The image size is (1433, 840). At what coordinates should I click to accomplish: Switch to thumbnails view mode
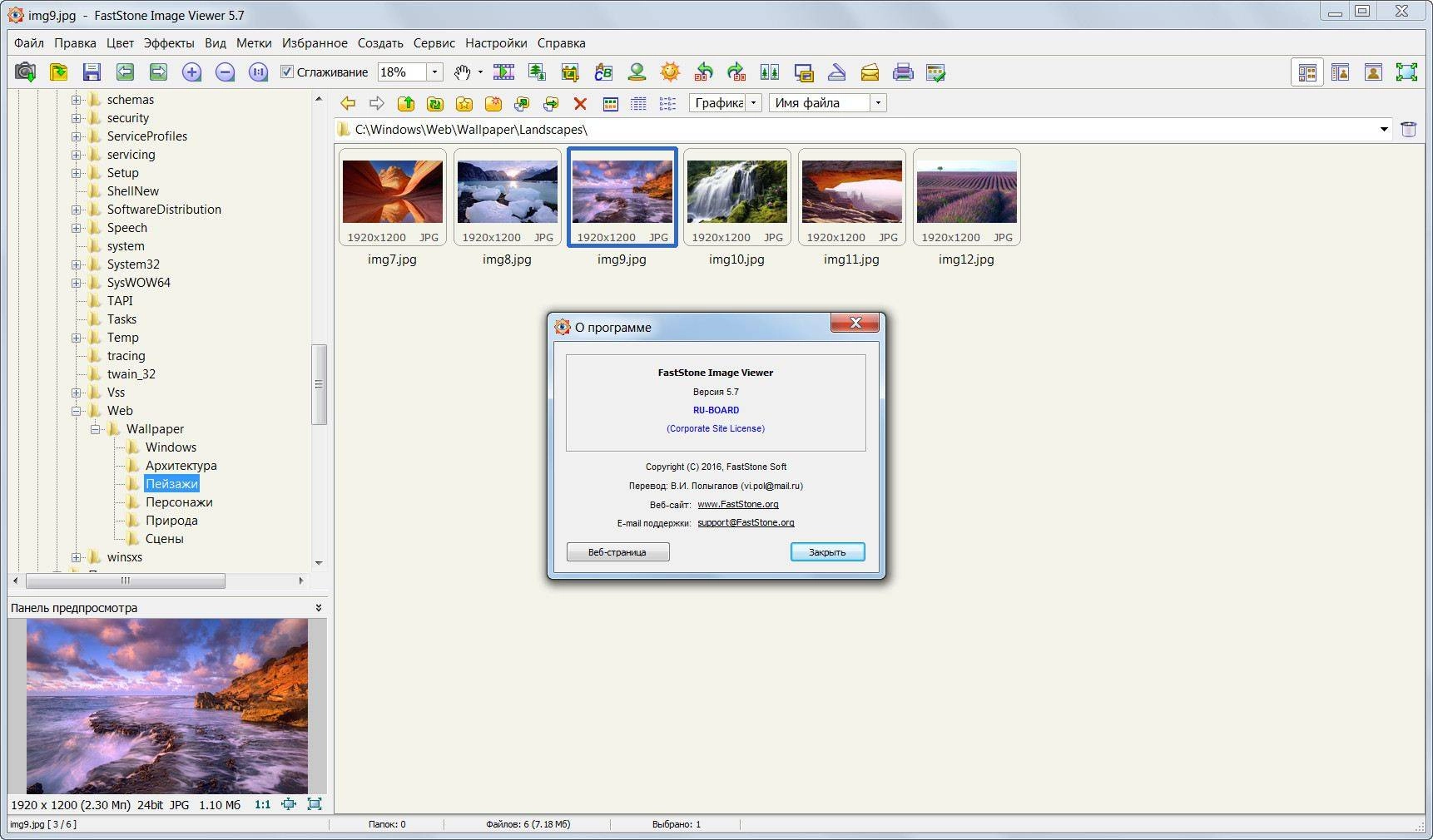click(611, 103)
